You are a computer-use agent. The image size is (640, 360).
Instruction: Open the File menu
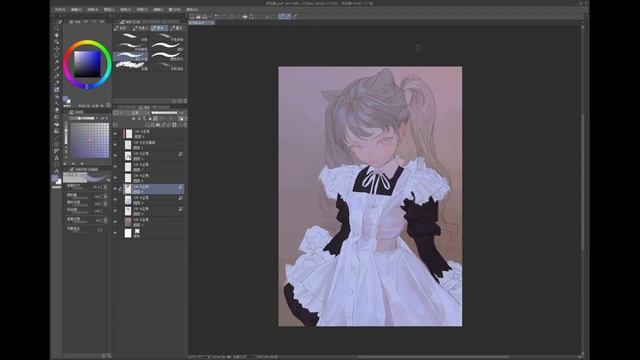[60, 9]
